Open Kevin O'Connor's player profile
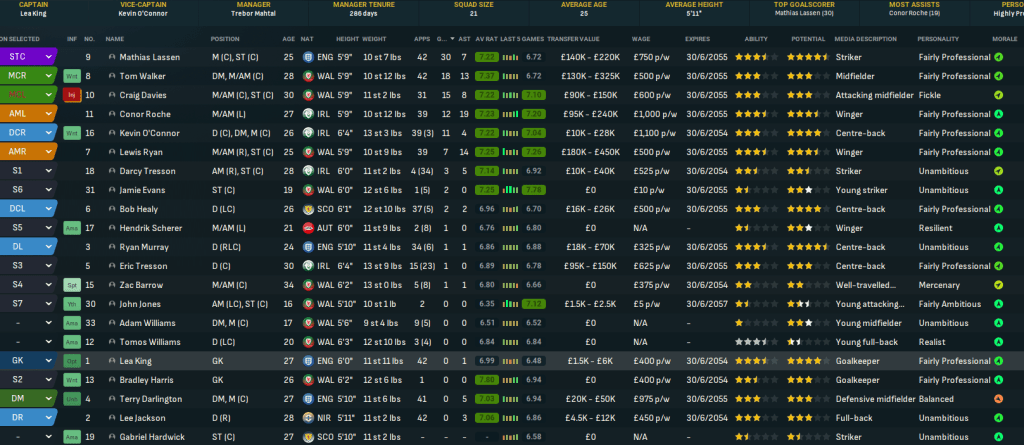This screenshot has width=1024, height=445. [x=148, y=133]
